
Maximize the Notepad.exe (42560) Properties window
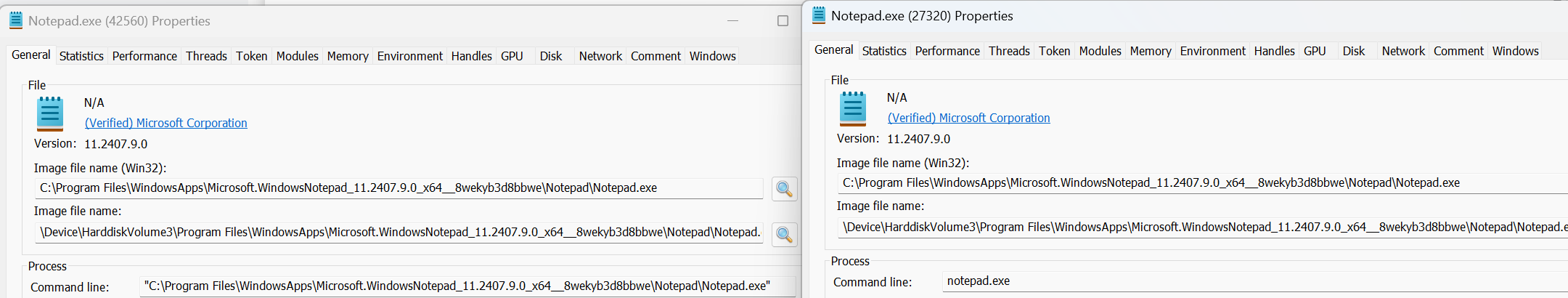click(783, 21)
